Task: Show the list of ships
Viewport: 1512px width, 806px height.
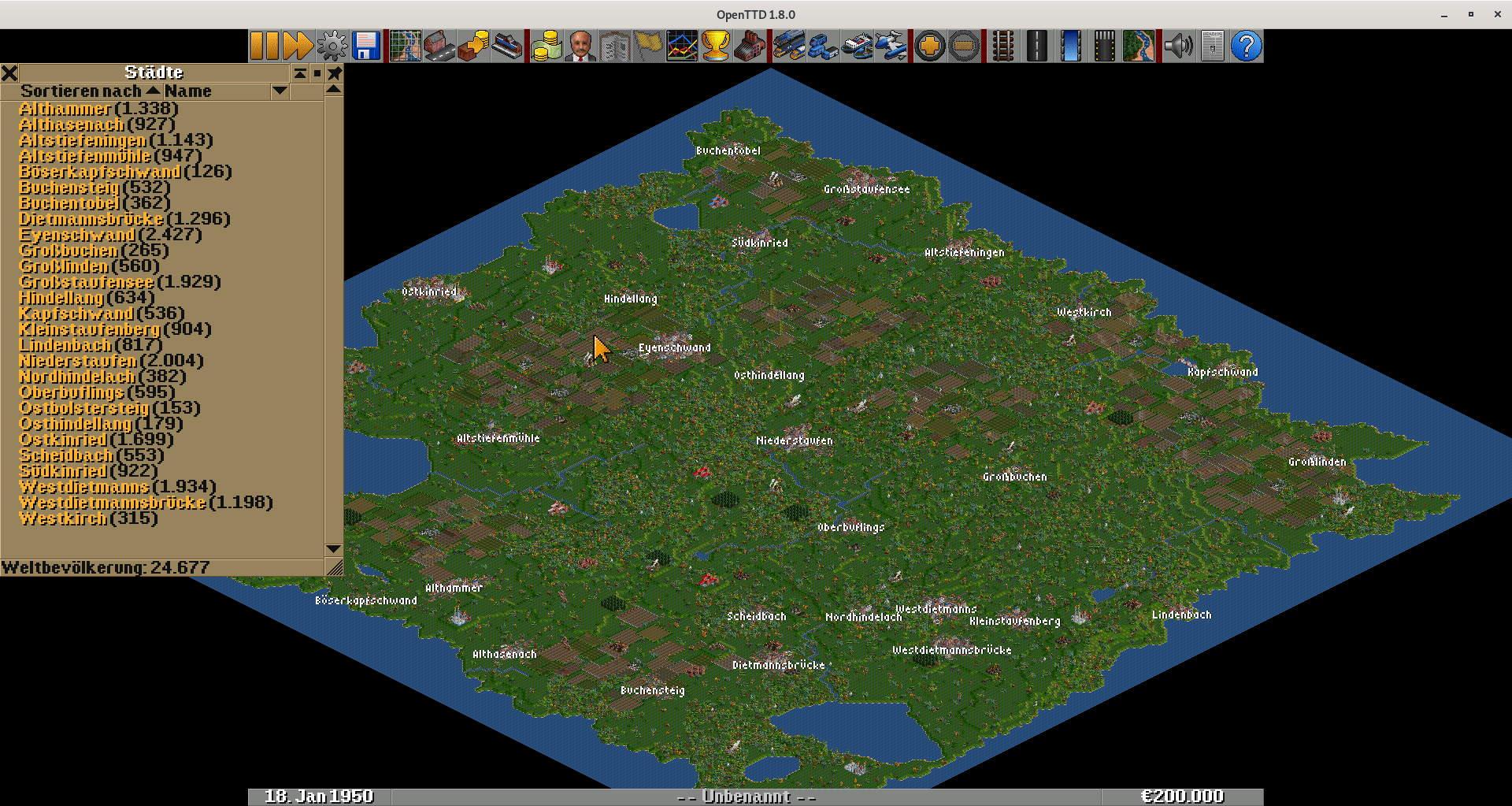Action: (x=857, y=46)
